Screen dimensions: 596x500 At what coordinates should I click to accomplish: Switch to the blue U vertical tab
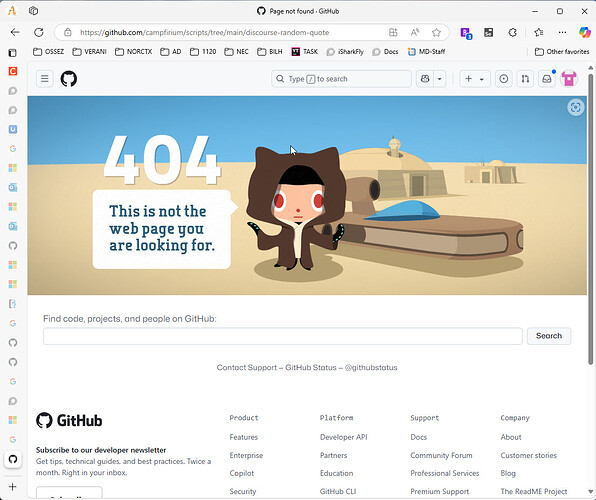click(13, 129)
